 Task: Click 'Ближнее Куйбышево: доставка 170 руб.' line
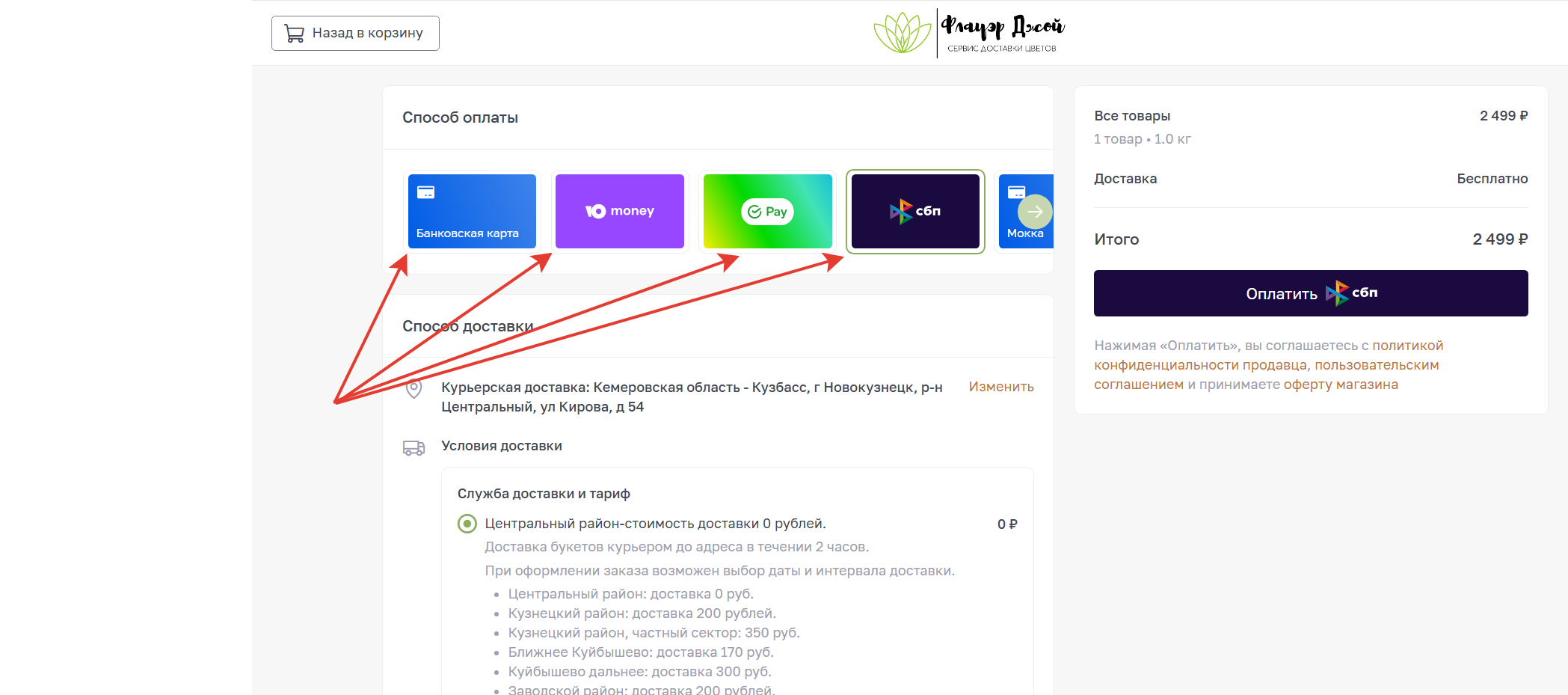[x=641, y=652]
